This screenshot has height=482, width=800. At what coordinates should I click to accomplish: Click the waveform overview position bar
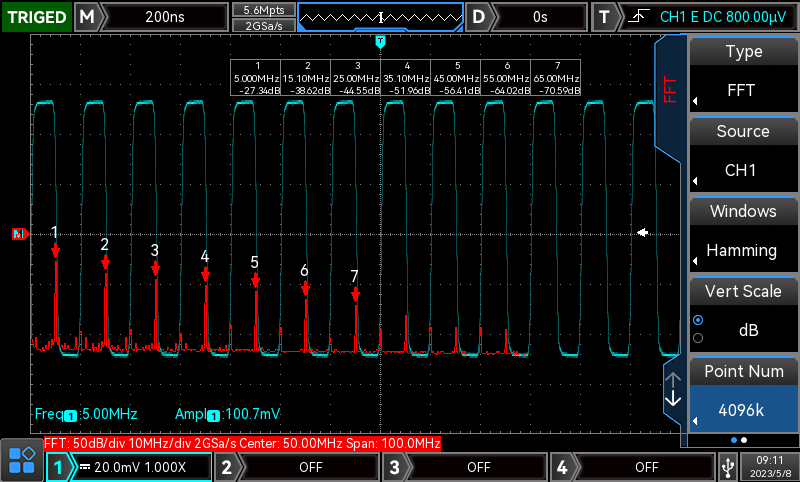(381, 17)
